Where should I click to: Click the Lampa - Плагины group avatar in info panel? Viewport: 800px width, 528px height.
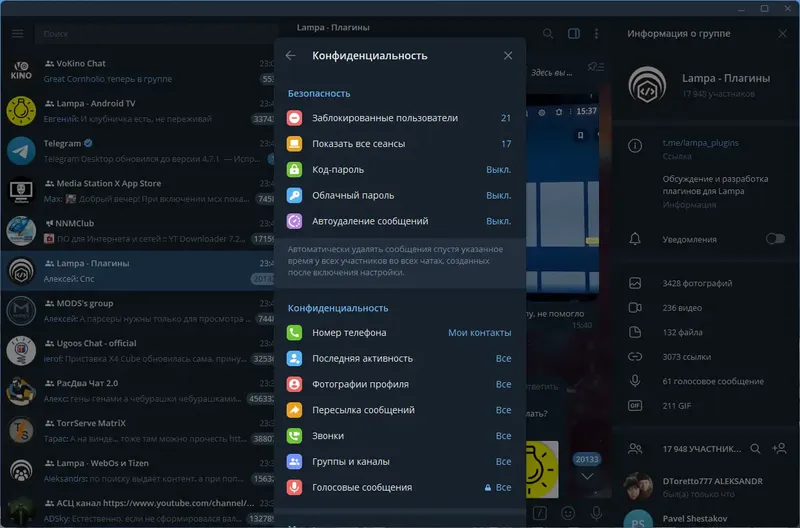tap(647, 85)
